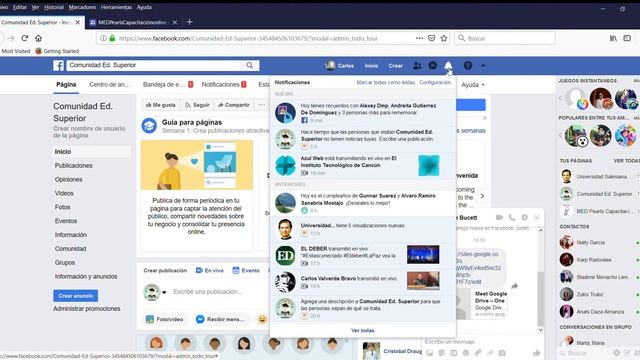Screen dimensions: 640x360
Task: Click En vivo post option
Action: tap(210, 271)
